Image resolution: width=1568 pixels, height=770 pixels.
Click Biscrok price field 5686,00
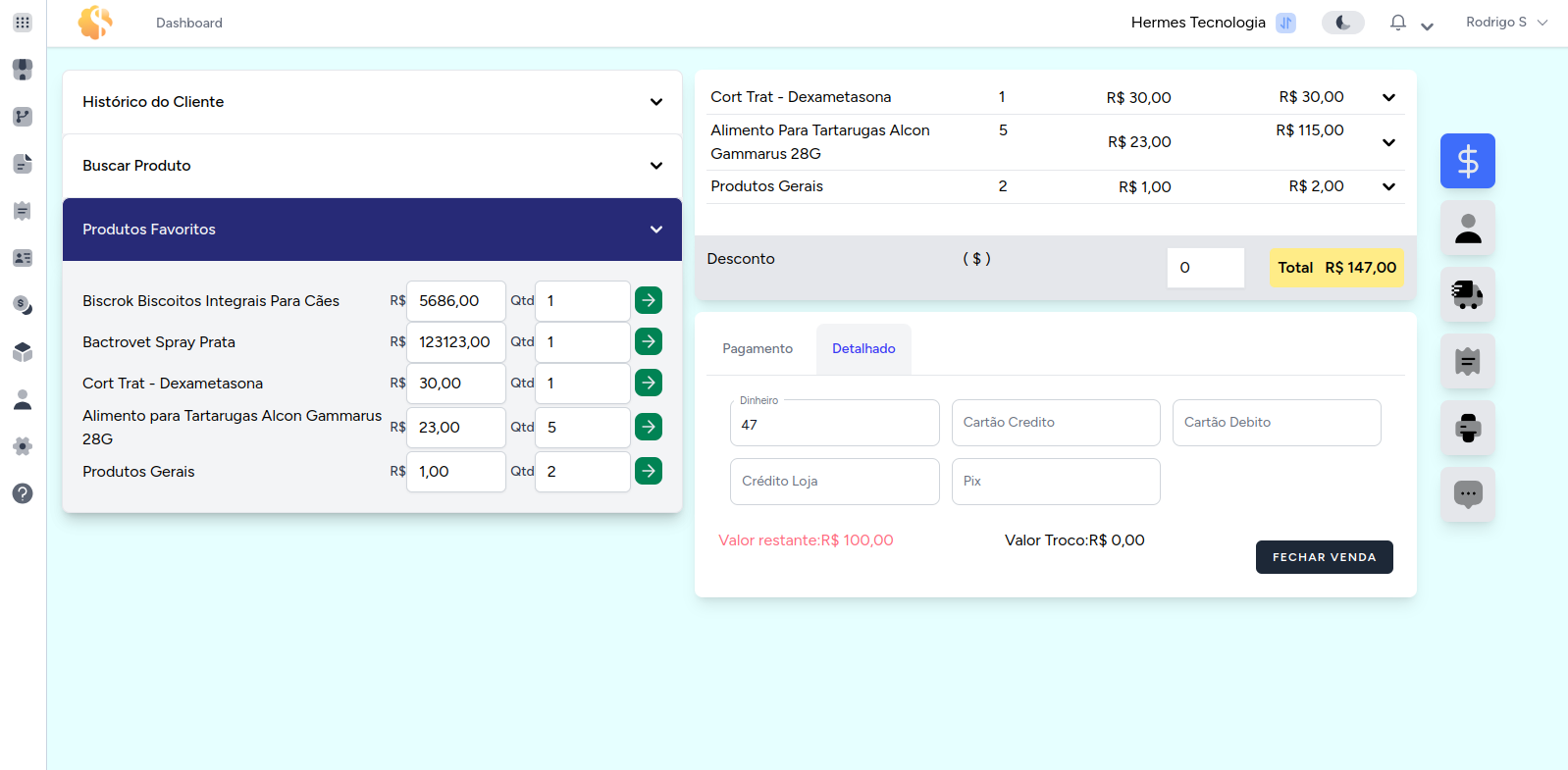click(456, 301)
